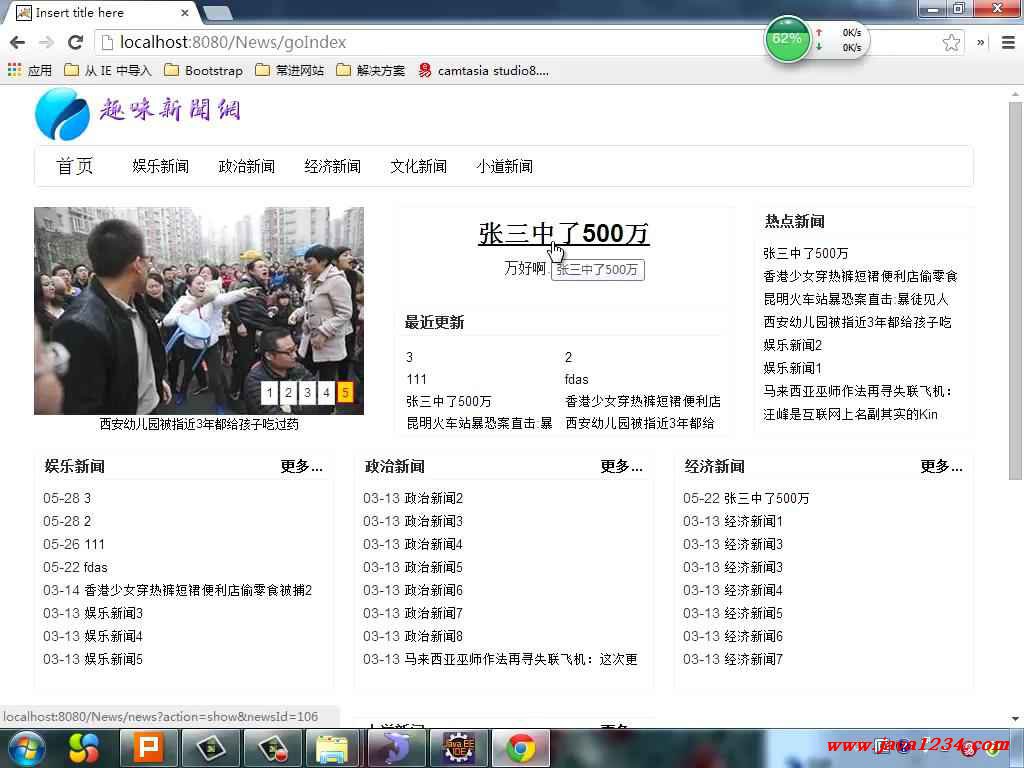The image size is (1024, 768).
Task: Click the browser forward arrow
Action: 46,42
